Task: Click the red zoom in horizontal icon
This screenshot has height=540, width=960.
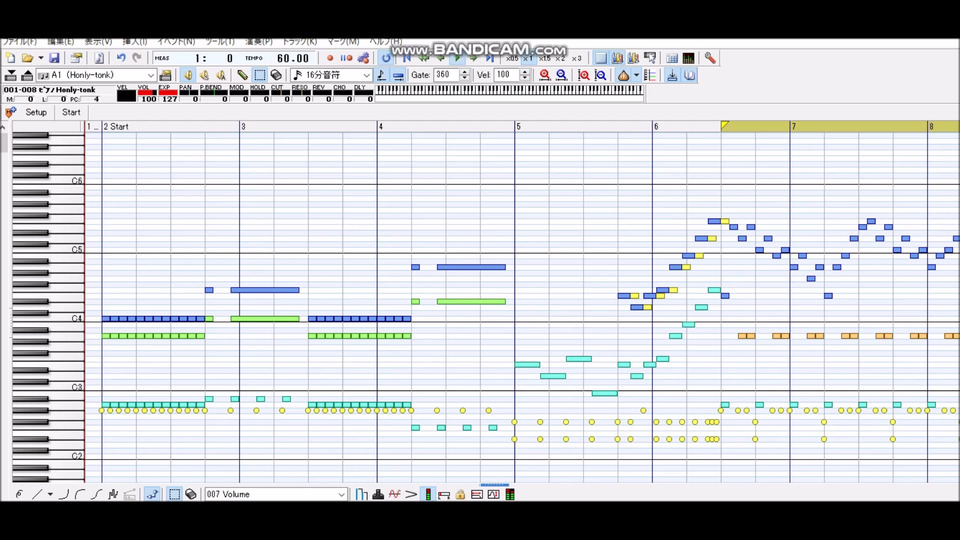Action: [544, 75]
